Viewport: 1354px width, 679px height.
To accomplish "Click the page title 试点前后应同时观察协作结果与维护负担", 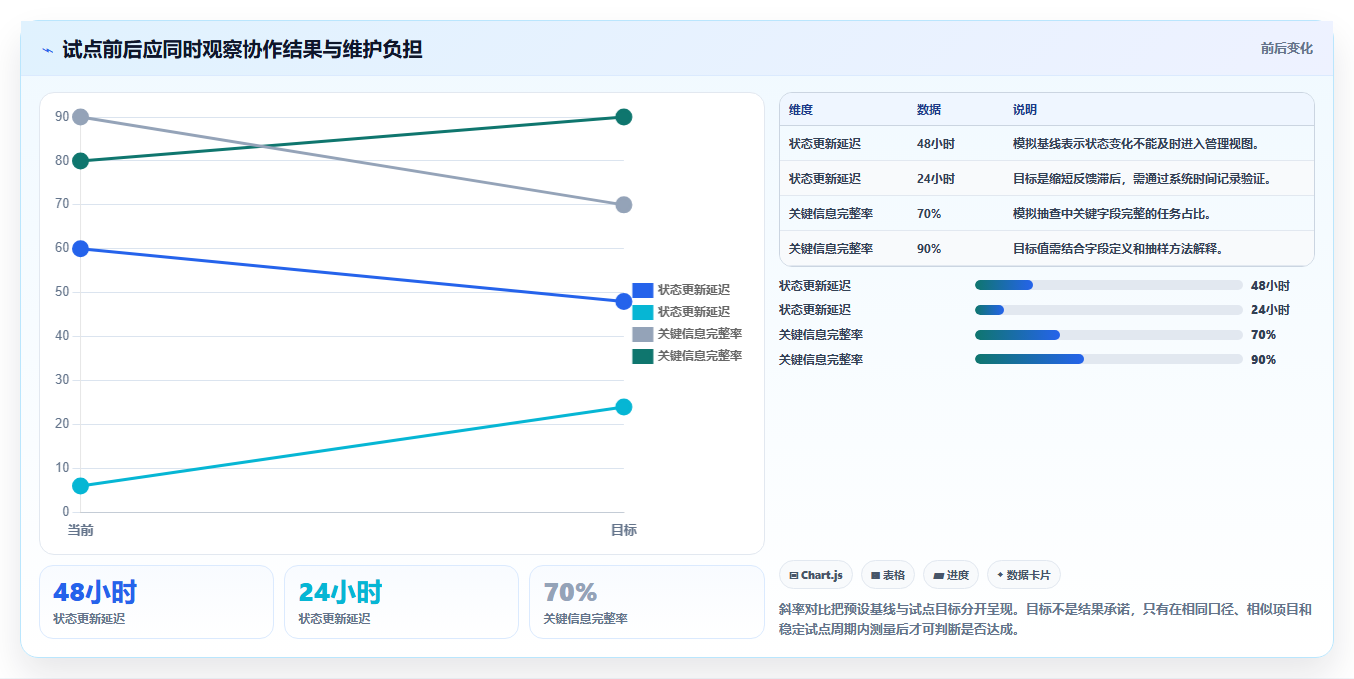I will tap(242, 49).
